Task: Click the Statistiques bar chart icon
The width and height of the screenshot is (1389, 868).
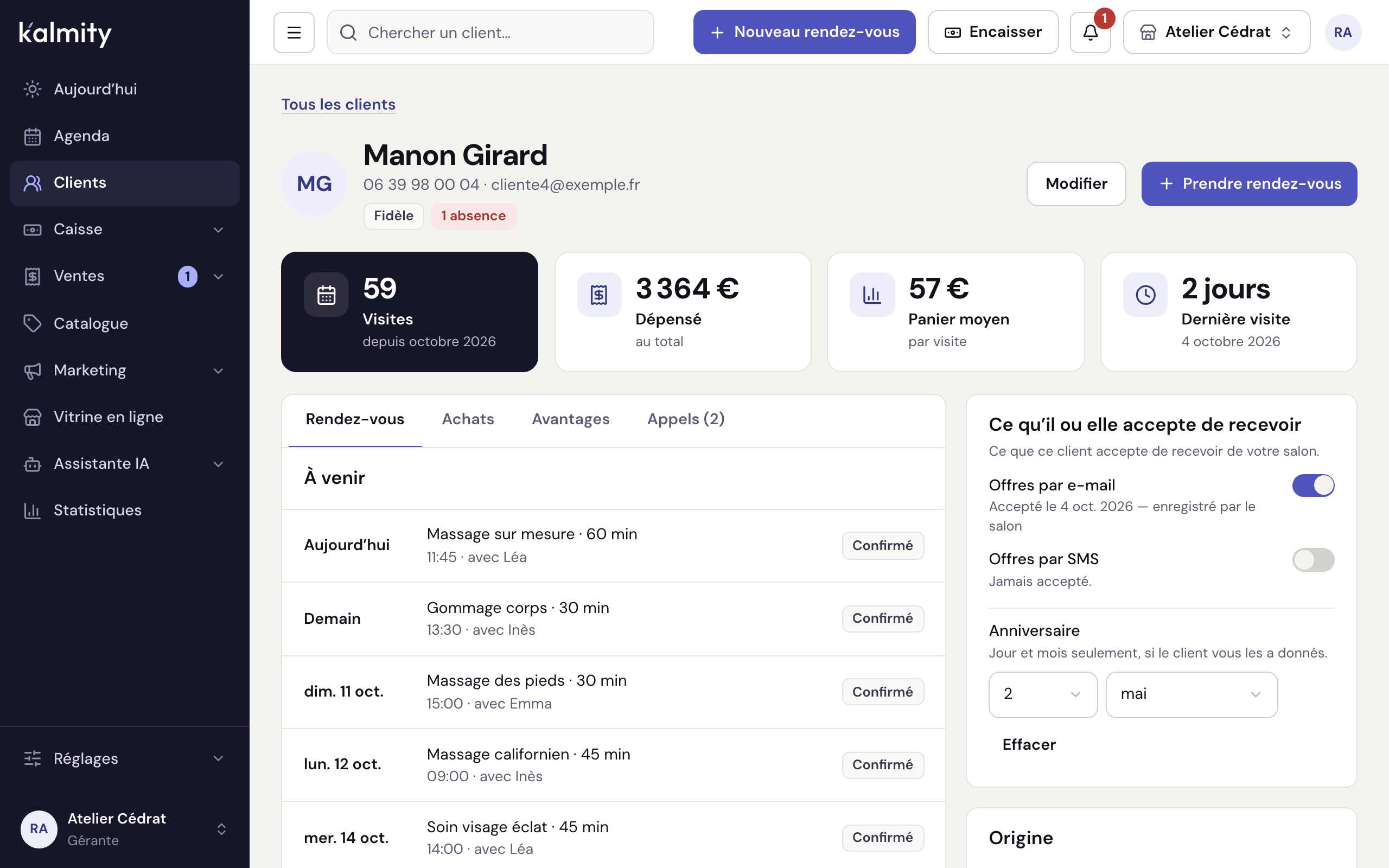Action: pyautogui.click(x=32, y=510)
